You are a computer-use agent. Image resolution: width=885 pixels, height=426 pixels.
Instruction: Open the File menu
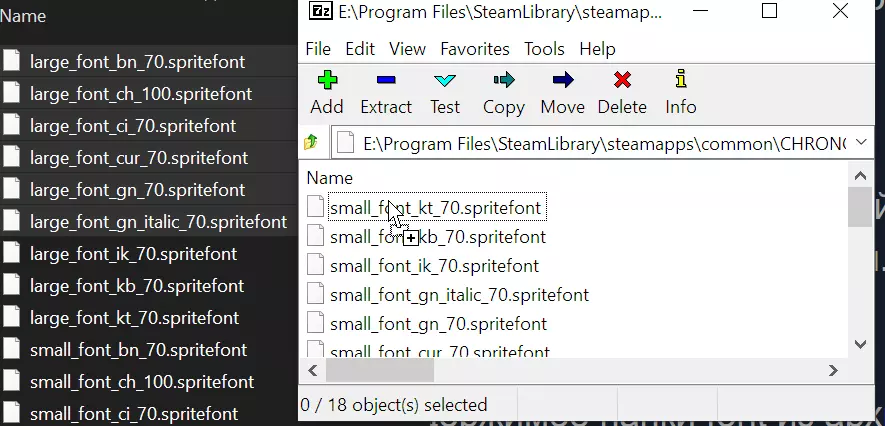click(318, 49)
